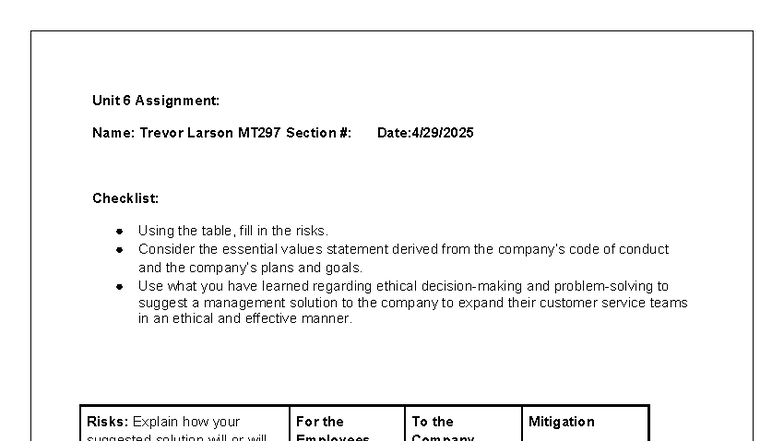This screenshot has height=441, width=784.
Task: Click the course code "MT297"
Action: (260, 133)
